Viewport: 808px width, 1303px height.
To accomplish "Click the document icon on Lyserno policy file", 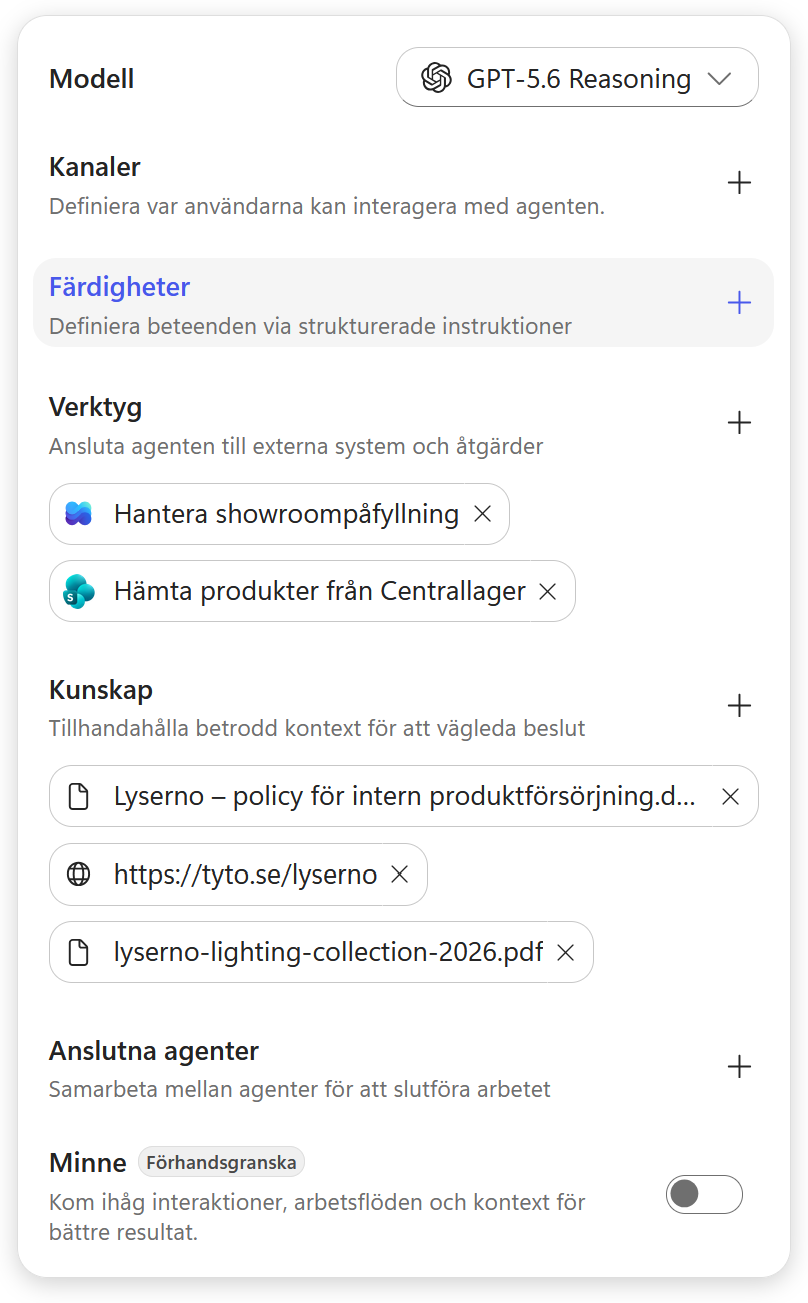I will [x=78, y=796].
